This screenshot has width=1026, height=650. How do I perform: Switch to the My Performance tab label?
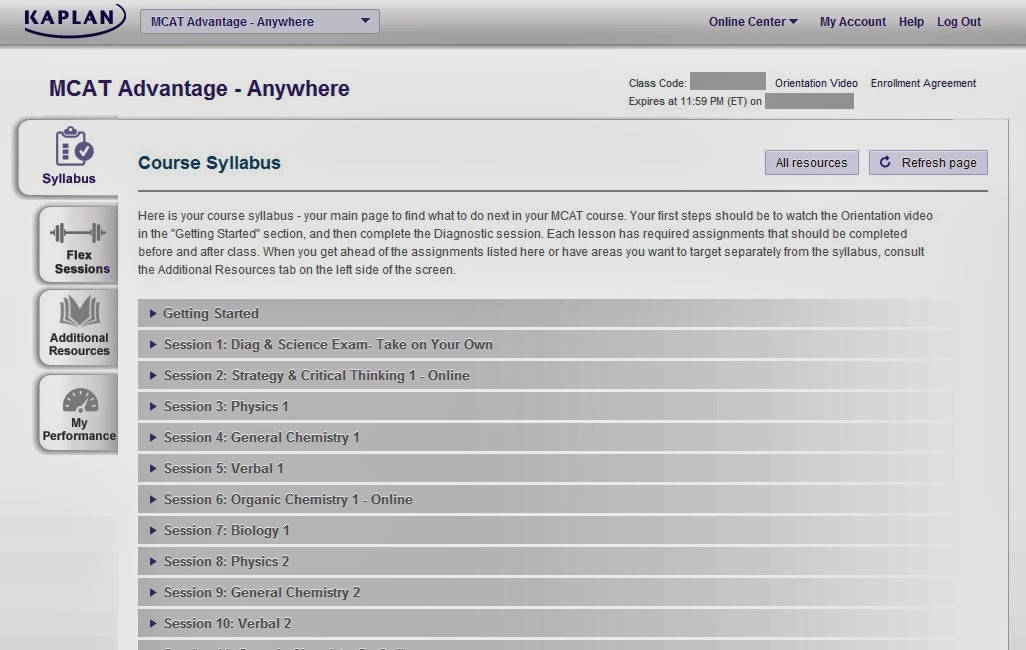coord(79,429)
